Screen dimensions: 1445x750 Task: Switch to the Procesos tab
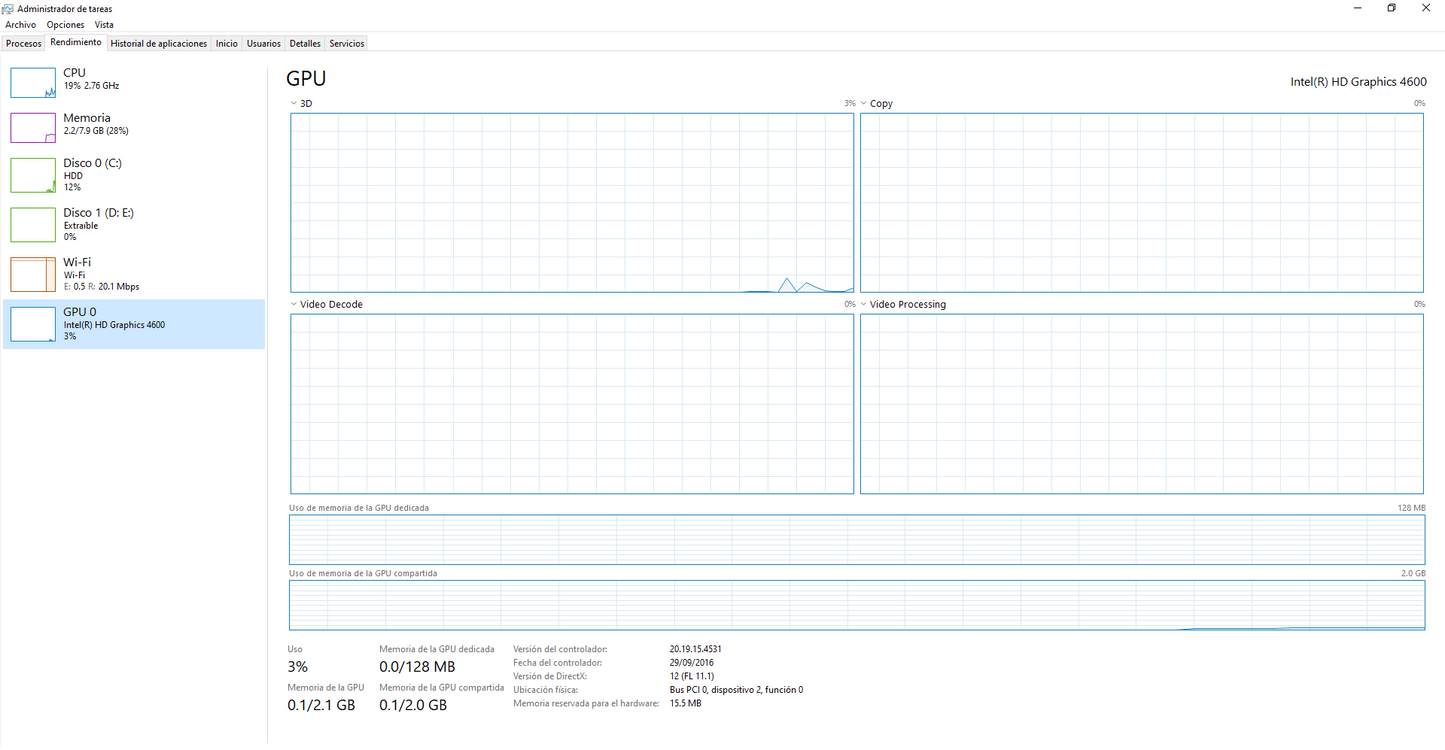coord(23,43)
